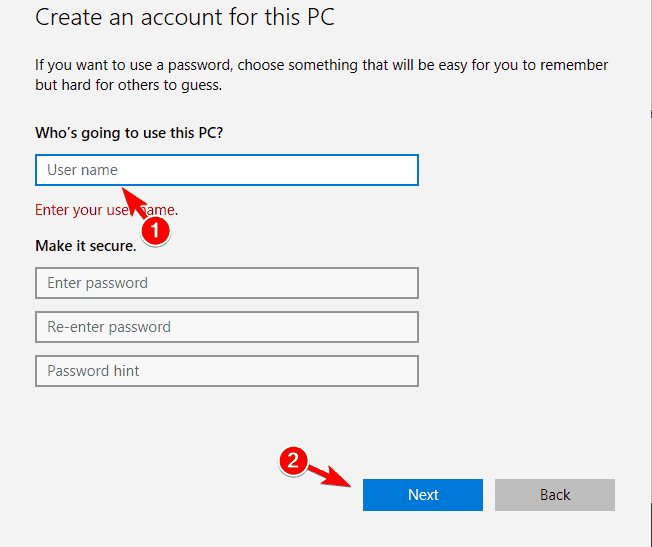
Task: Click the red 'Enter your user name.' error message
Action: coord(106,210)
